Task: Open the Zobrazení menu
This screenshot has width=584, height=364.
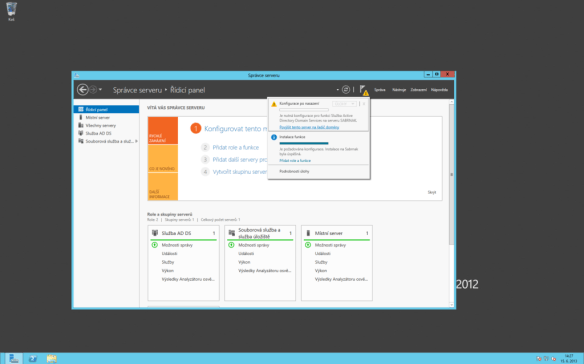Action: pos(419,90)
